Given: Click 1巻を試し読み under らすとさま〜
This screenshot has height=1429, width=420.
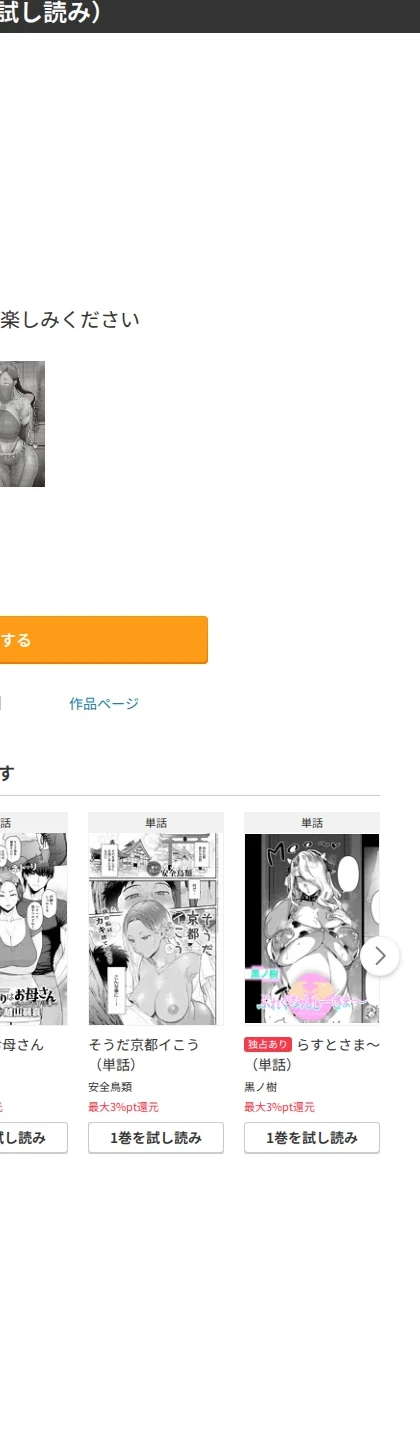Looking at the screenshot, I should tap(312, 1138).
